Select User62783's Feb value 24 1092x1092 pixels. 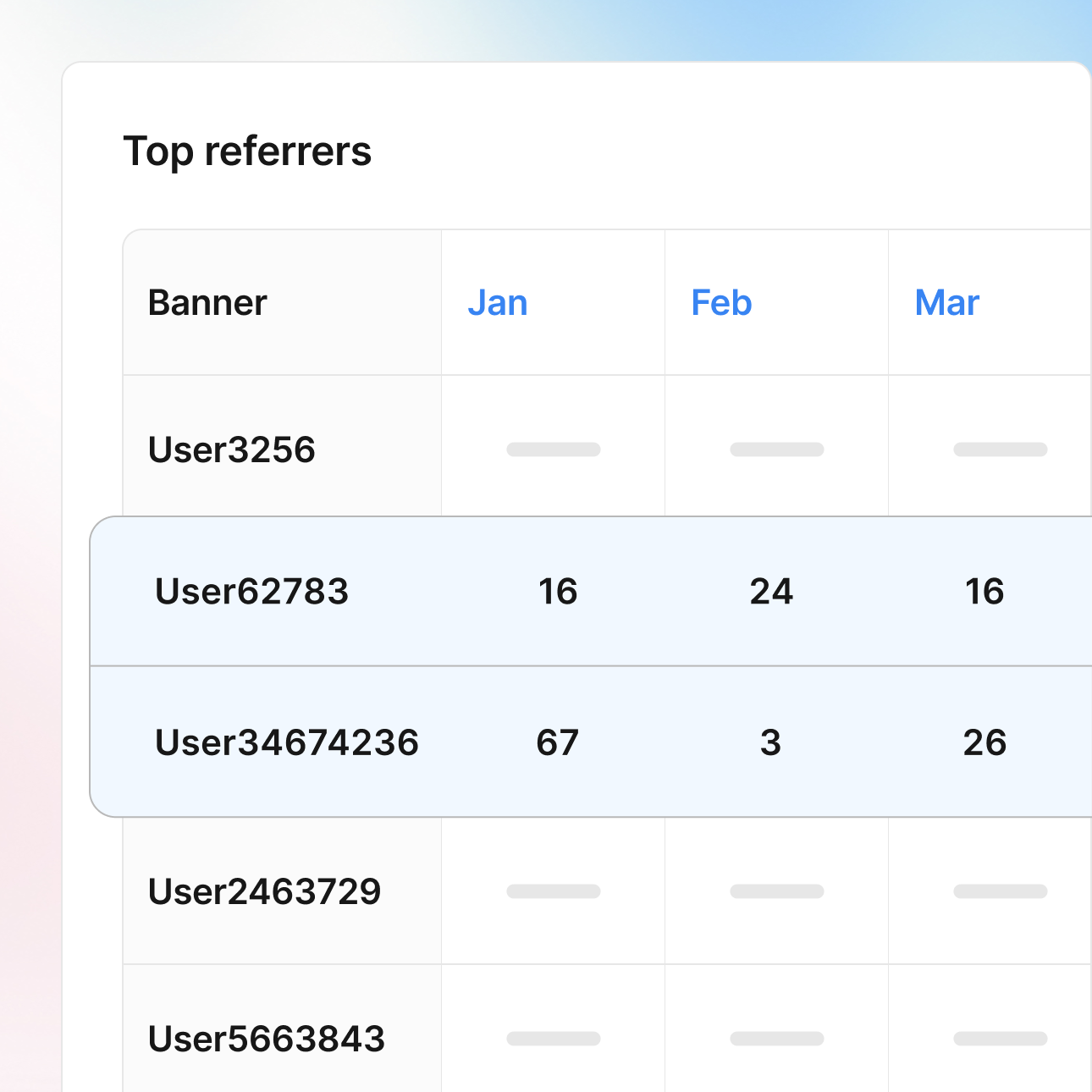pos(771,592)
